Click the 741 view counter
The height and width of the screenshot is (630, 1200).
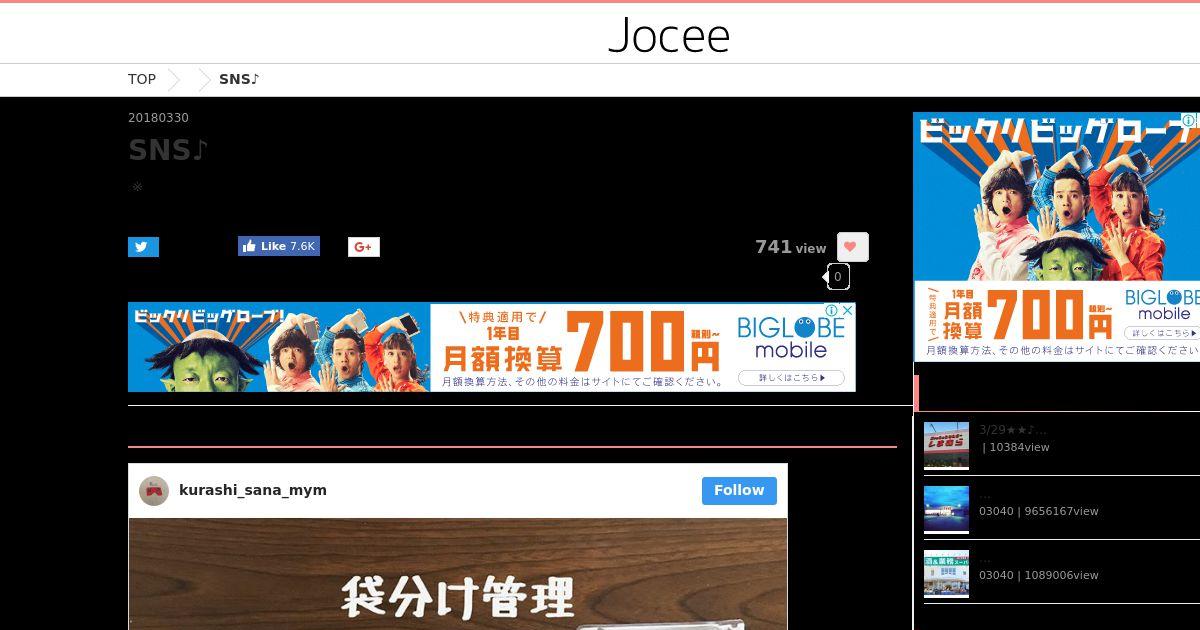coord(790,247)
